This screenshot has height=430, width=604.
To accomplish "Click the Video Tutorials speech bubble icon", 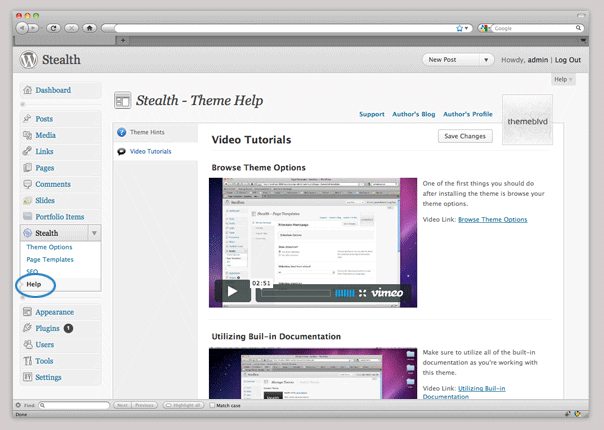I will tap(122, 151).
